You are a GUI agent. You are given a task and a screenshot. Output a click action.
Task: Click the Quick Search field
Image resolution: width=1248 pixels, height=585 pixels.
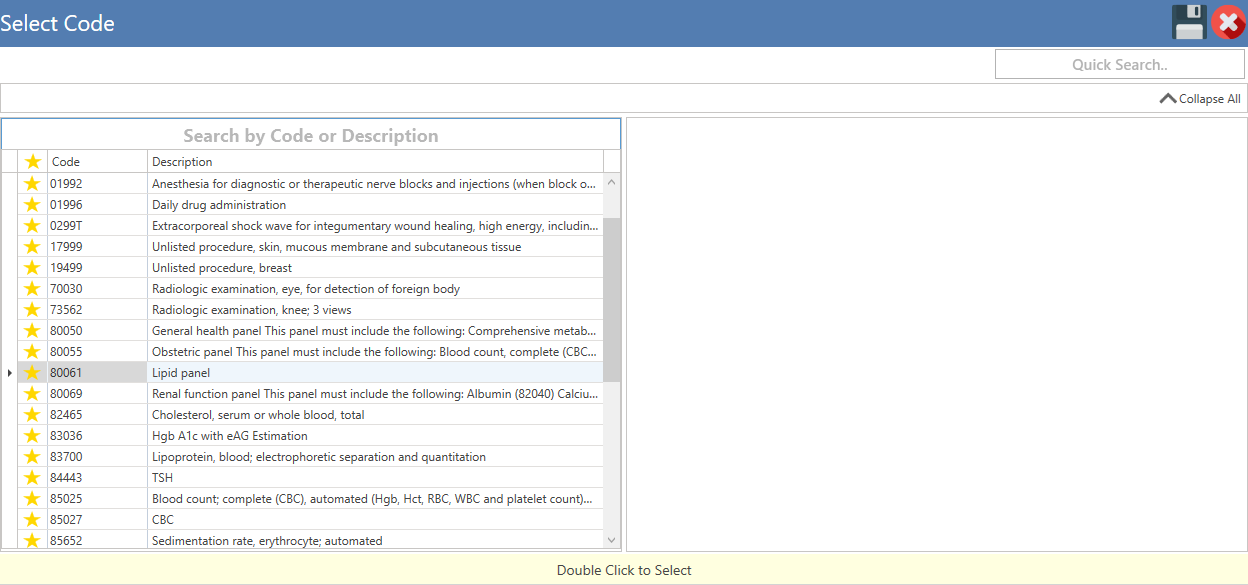1120,64
